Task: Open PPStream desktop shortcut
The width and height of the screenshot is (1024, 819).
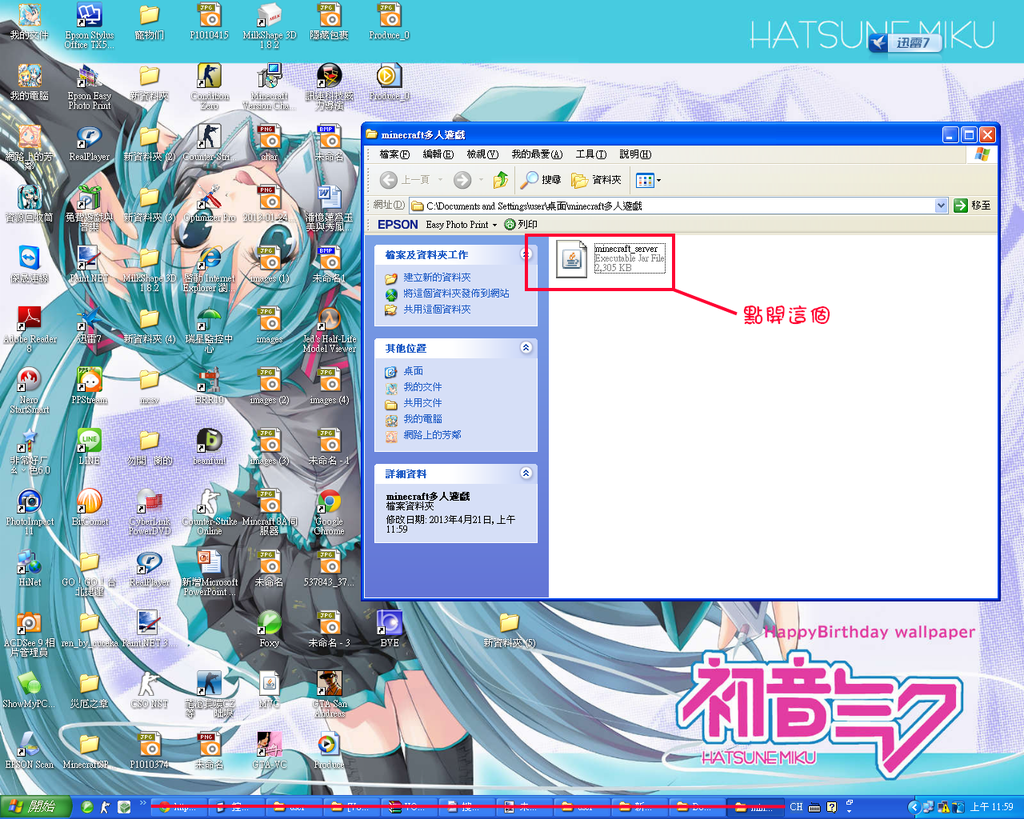Action: point(89,386)
